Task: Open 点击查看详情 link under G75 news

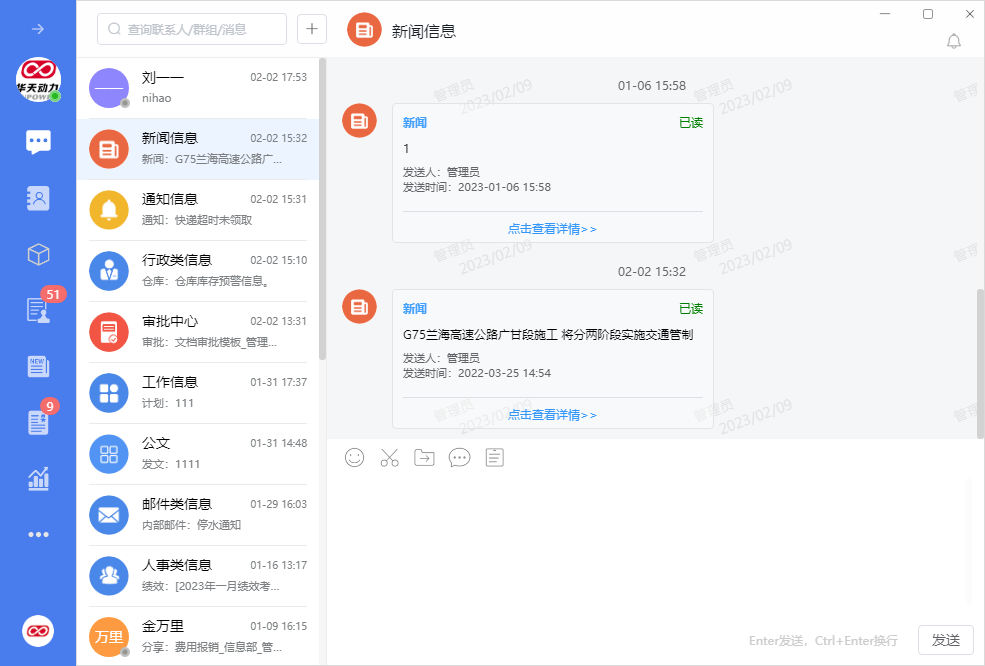Action: pyautogui.click(x=552, y=414)
